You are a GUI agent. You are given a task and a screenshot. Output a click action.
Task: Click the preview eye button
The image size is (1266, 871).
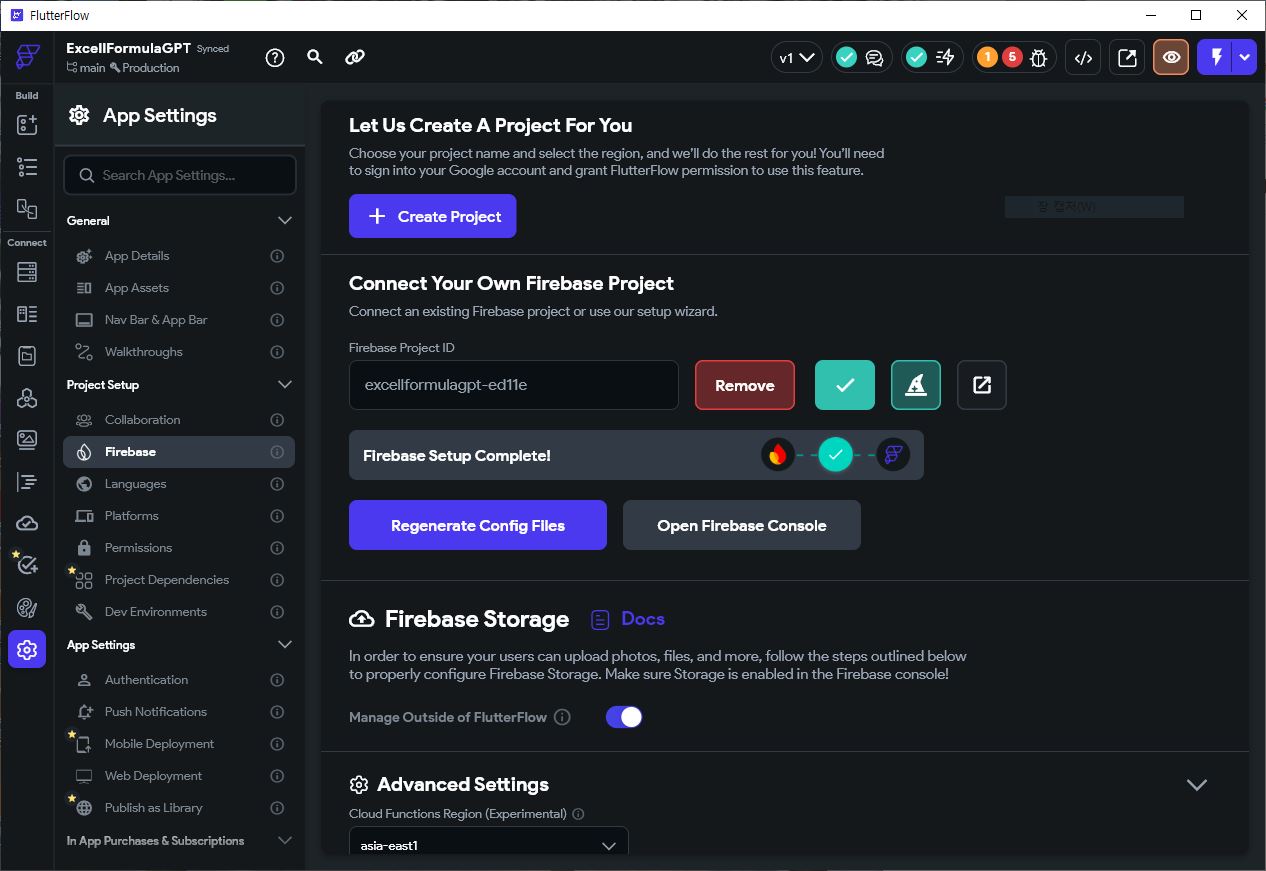[1171, 58]
